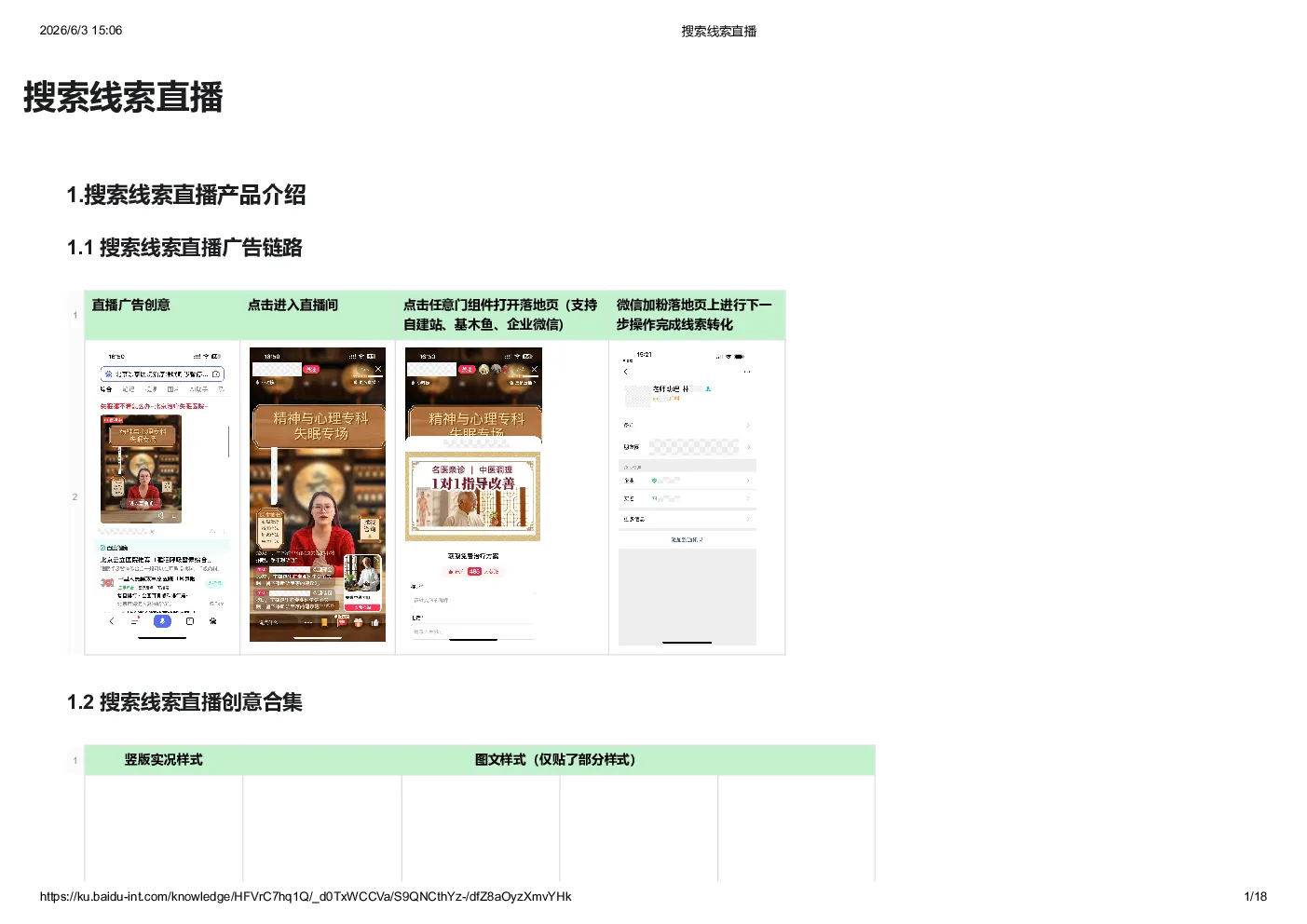Viewport: 1307px width, 924px height.
Task: Open the WeChat contact page screenshot
Action: pos(688,497)
